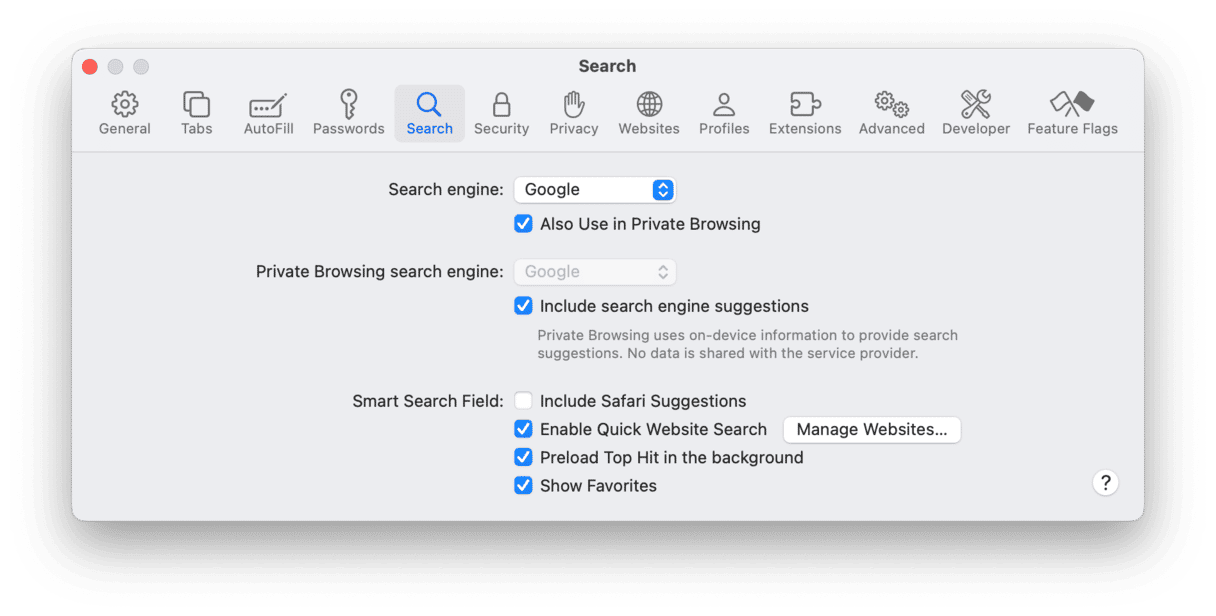
Task: Open the Privacy hand icon
Action: click(x=573, y=105)
